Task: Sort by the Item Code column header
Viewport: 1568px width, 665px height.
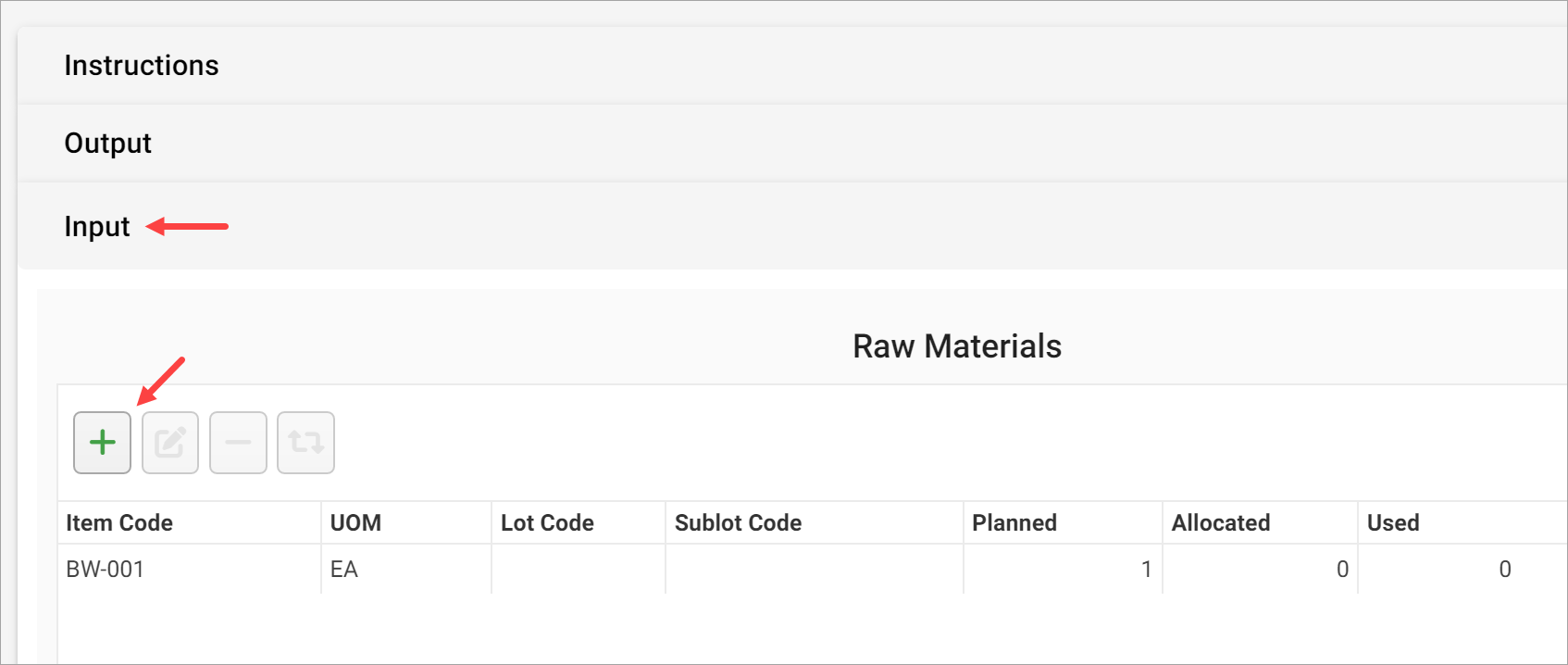Action: coord(118,522)
